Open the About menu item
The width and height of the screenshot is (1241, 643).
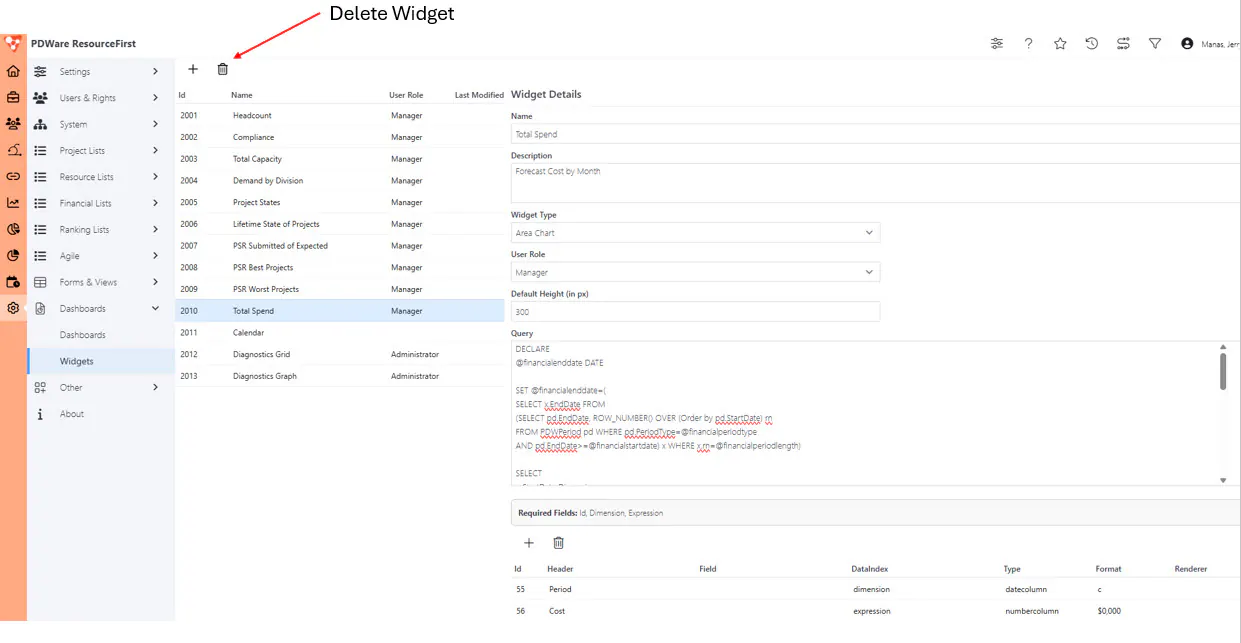click(101, 414)
